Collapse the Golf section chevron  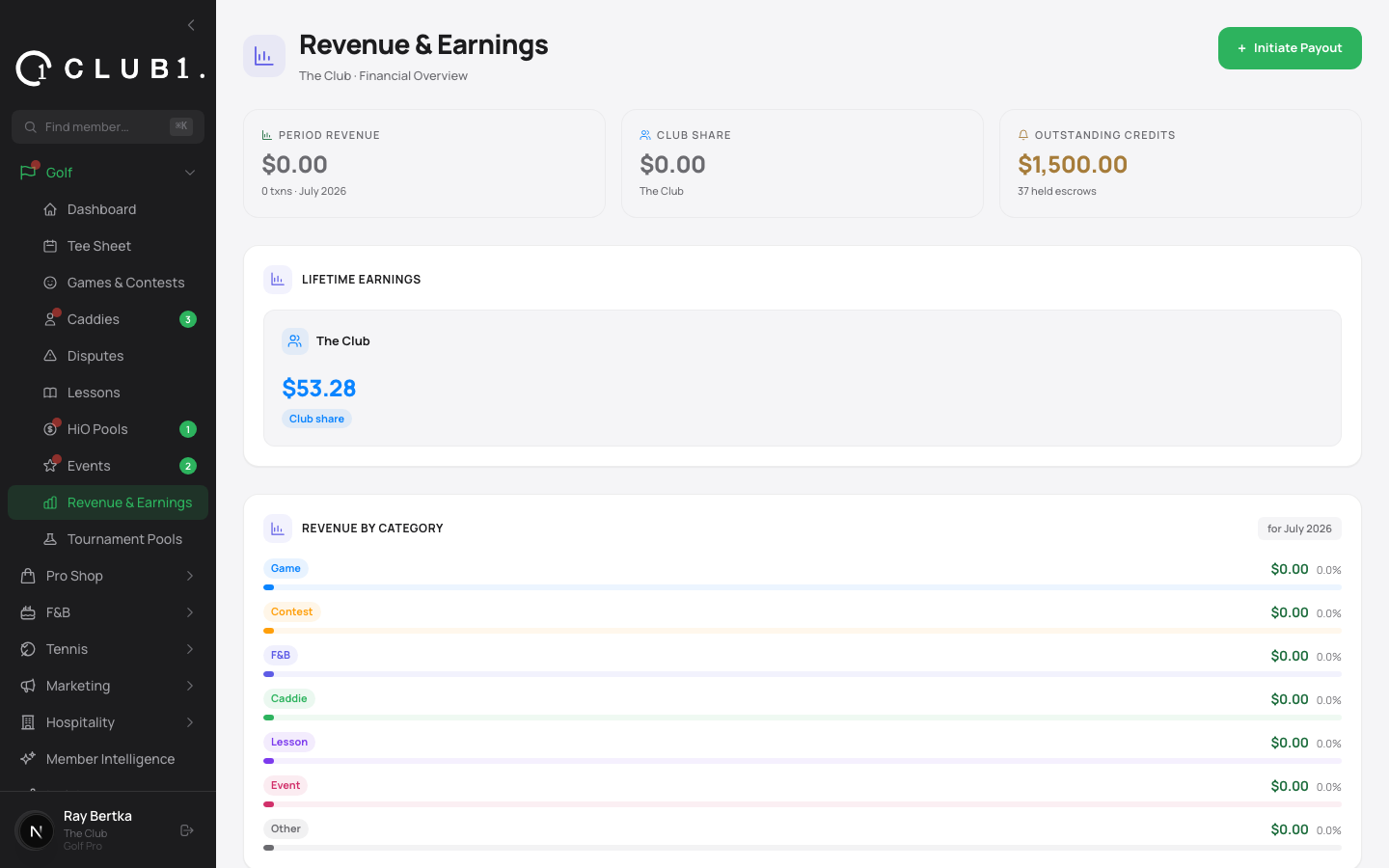190,173
